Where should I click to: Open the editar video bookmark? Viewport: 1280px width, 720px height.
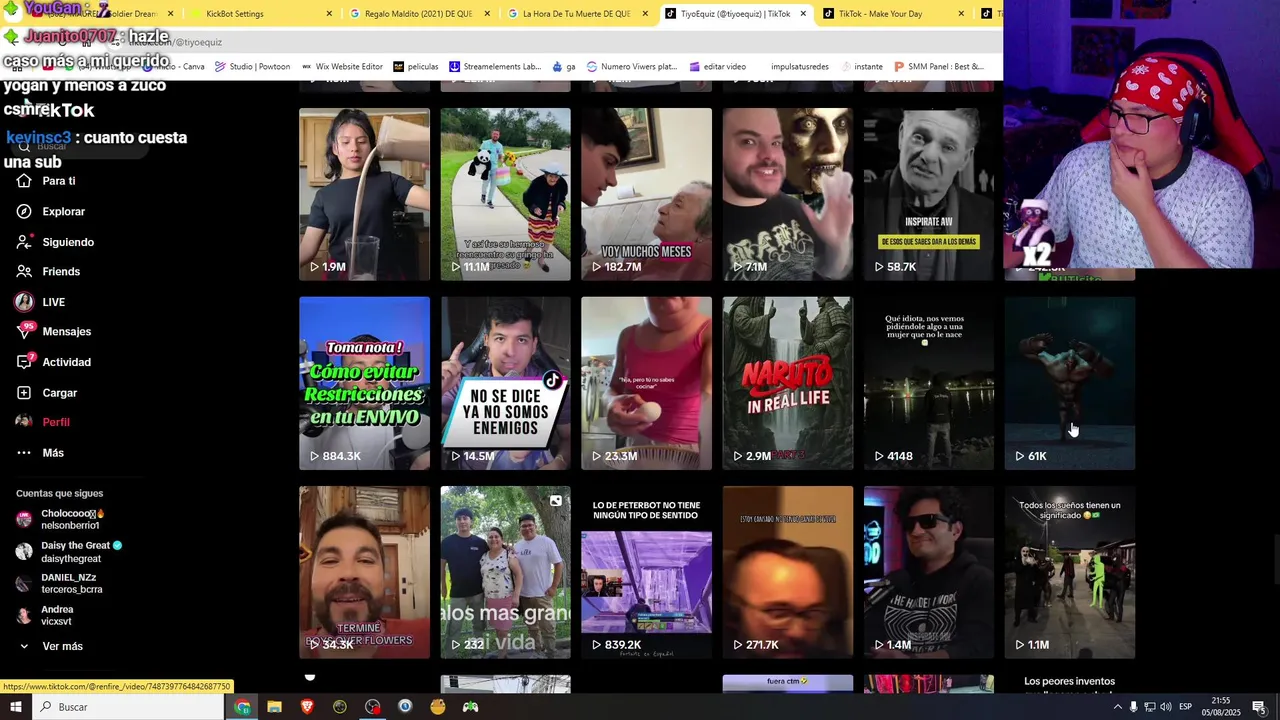718,67
